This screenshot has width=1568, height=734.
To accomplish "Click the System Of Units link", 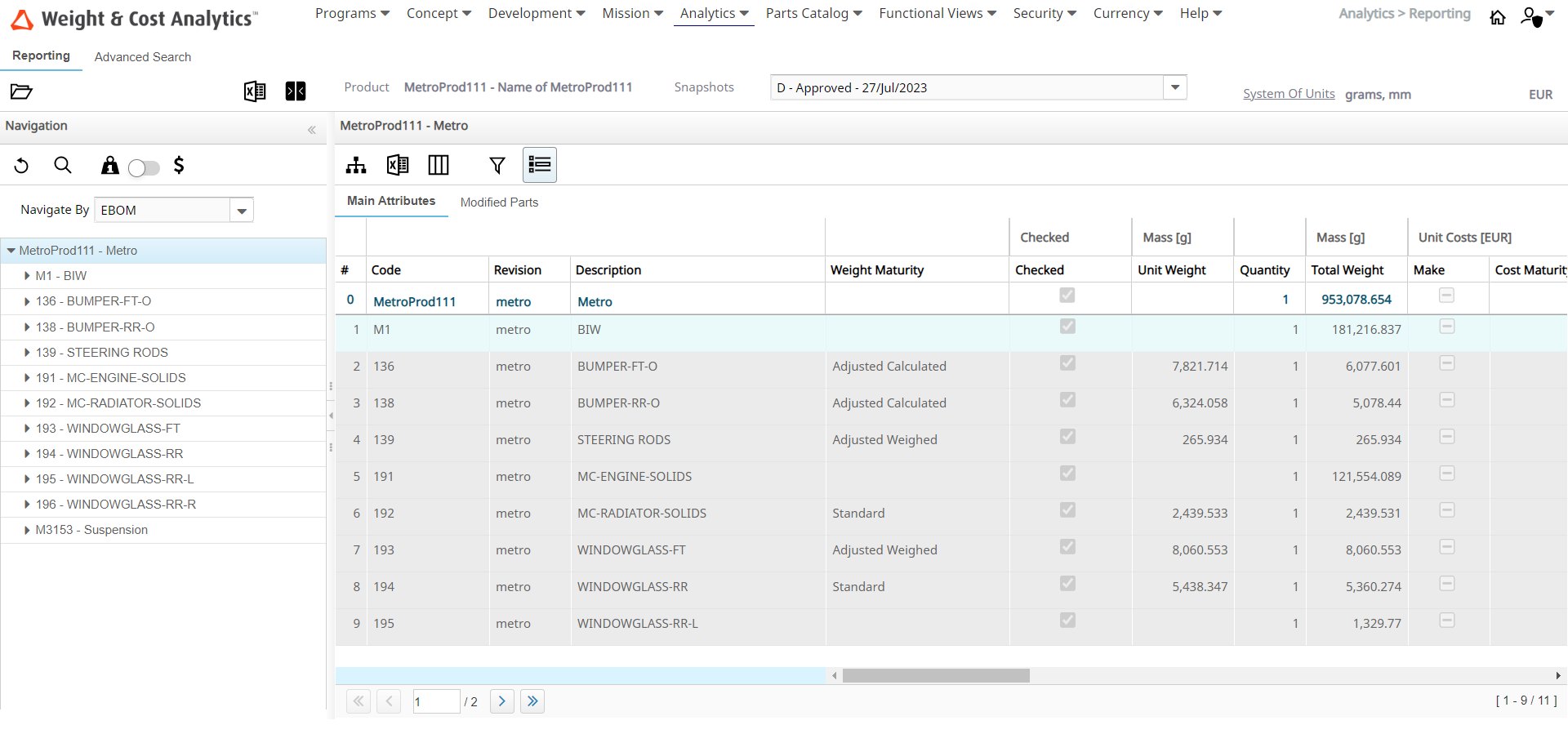I will (x=1289, y=94).
